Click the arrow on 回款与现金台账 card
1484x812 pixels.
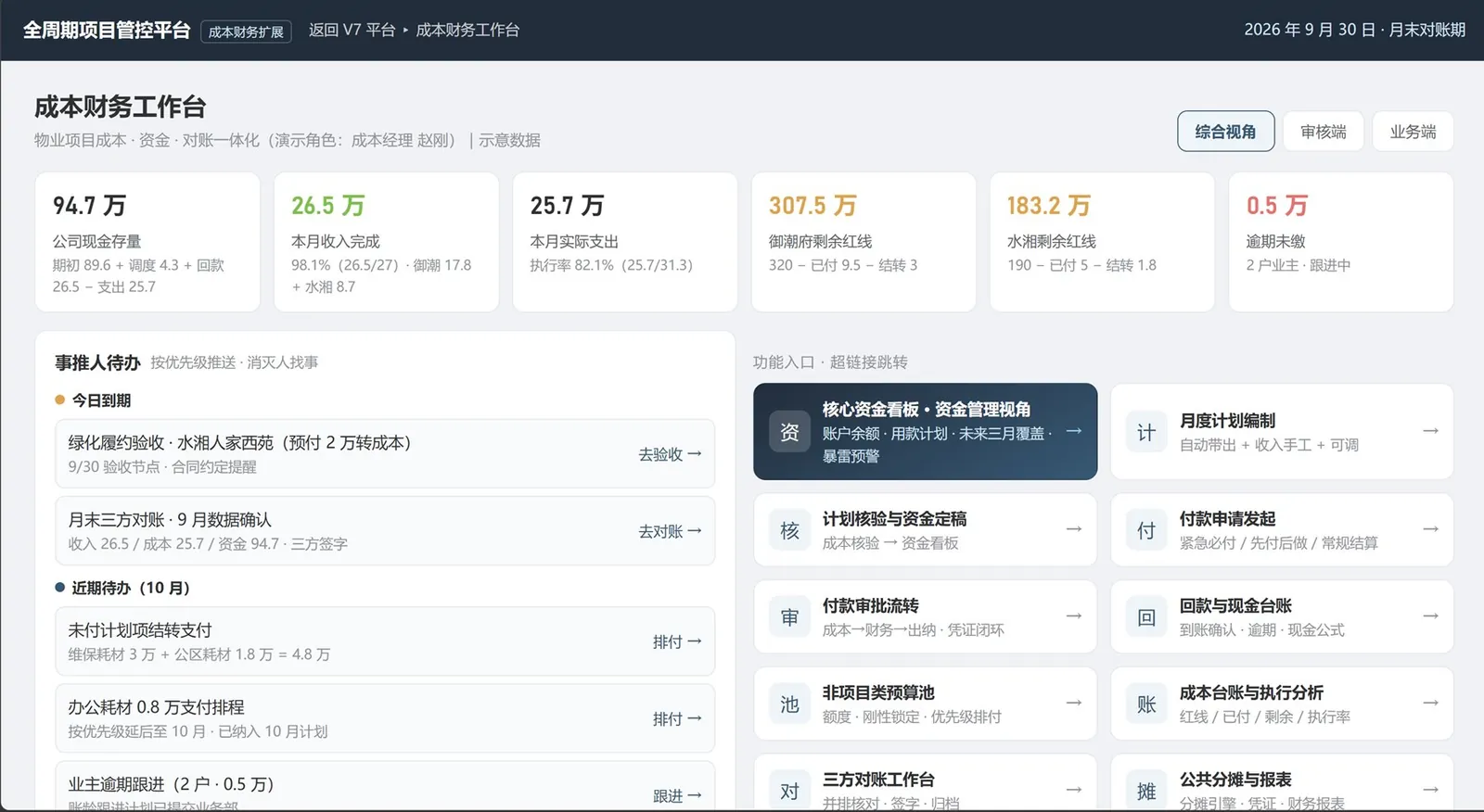[x=1431, y=616]
